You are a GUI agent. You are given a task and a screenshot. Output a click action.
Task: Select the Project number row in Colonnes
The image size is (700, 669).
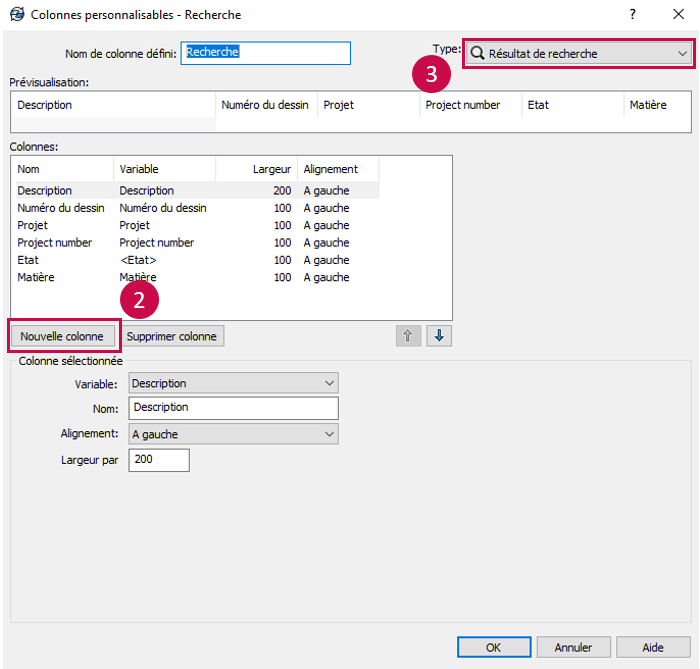pos(197,243)
